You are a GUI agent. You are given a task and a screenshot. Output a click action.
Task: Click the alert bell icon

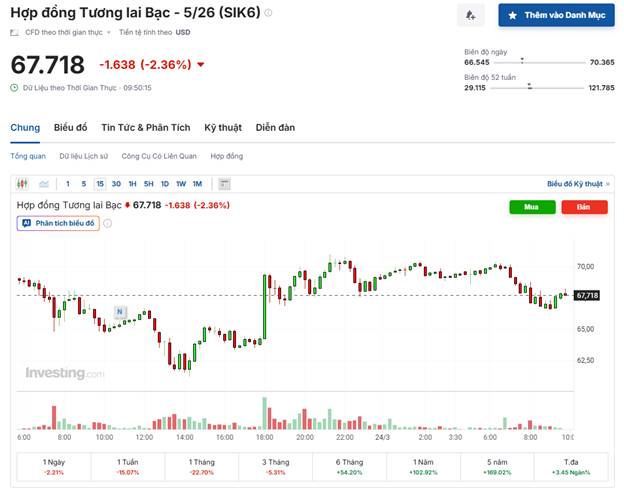point(469,16)
